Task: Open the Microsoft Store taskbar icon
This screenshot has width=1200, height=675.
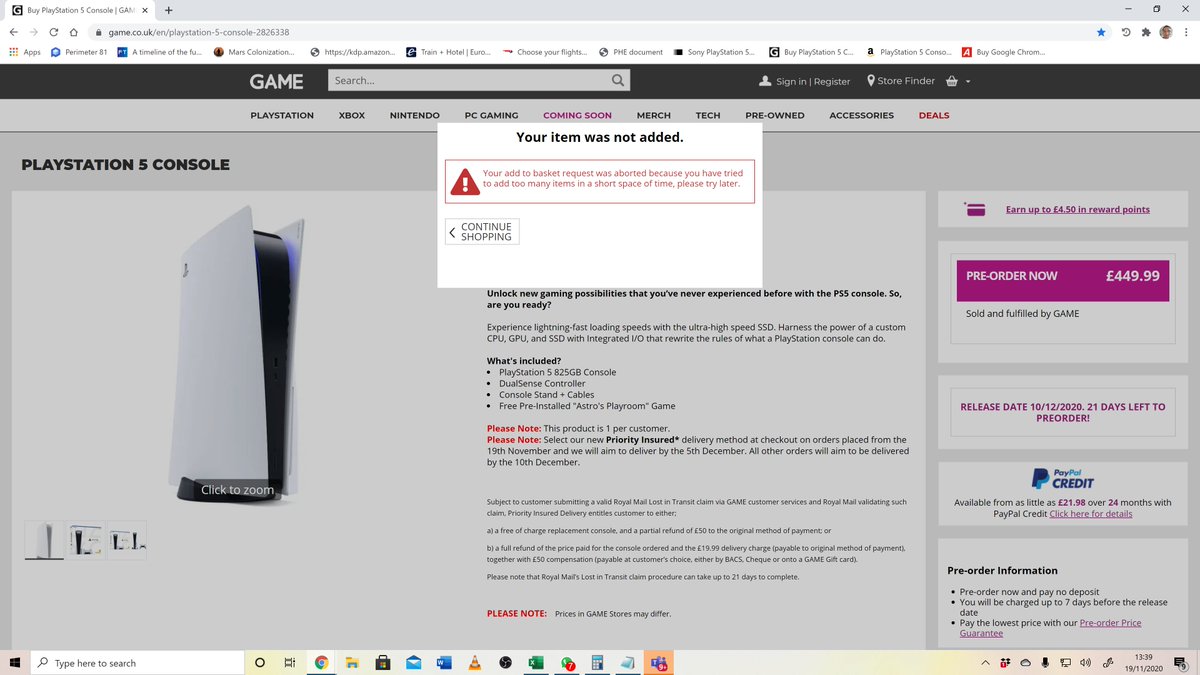Action: point(382,663)
